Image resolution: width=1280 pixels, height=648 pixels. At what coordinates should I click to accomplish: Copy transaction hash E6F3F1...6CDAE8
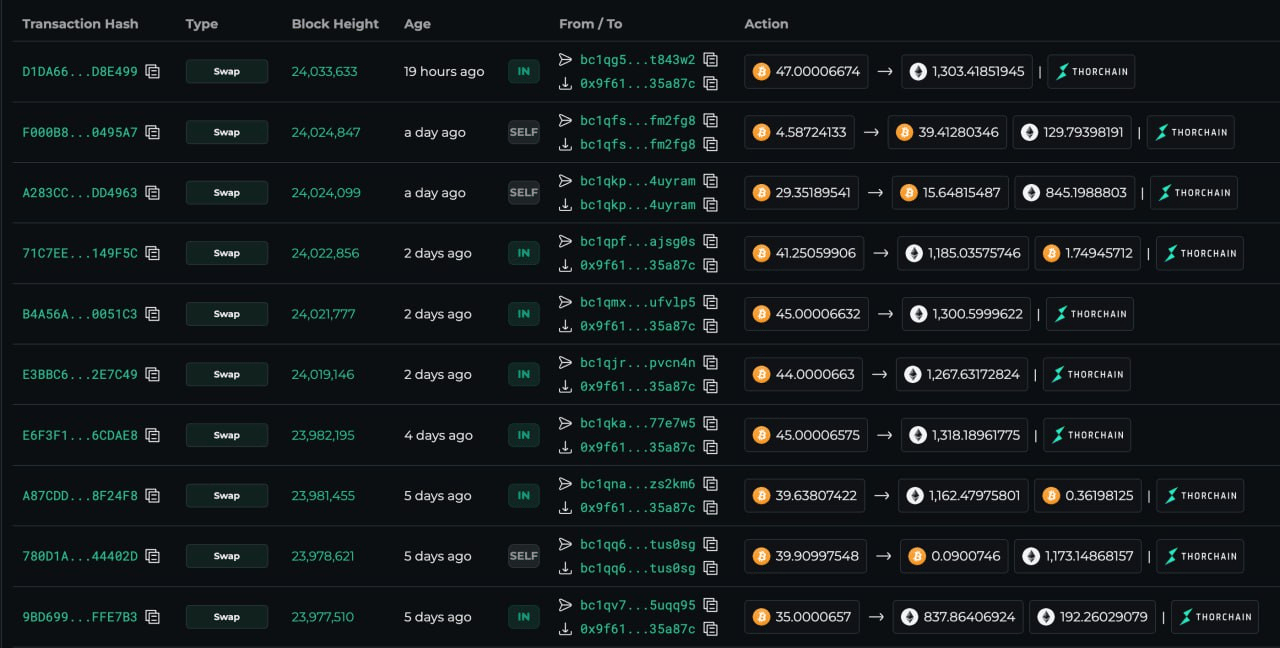pos(152,435)
